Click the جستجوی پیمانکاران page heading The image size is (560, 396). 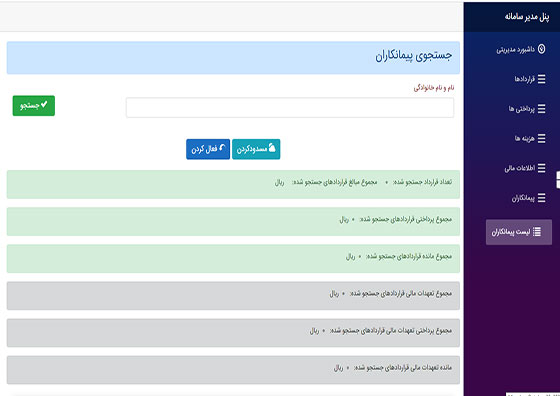click(x=414, y=56)
